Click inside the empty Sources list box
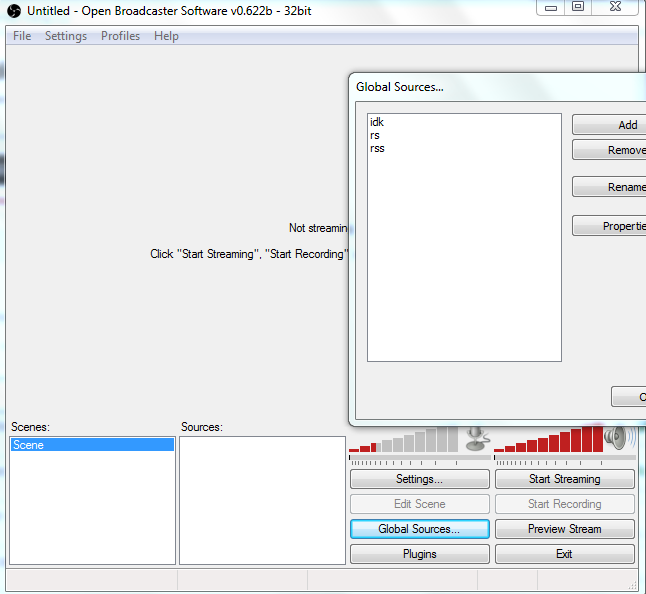 pyautogui.click(x=262, y=500)
